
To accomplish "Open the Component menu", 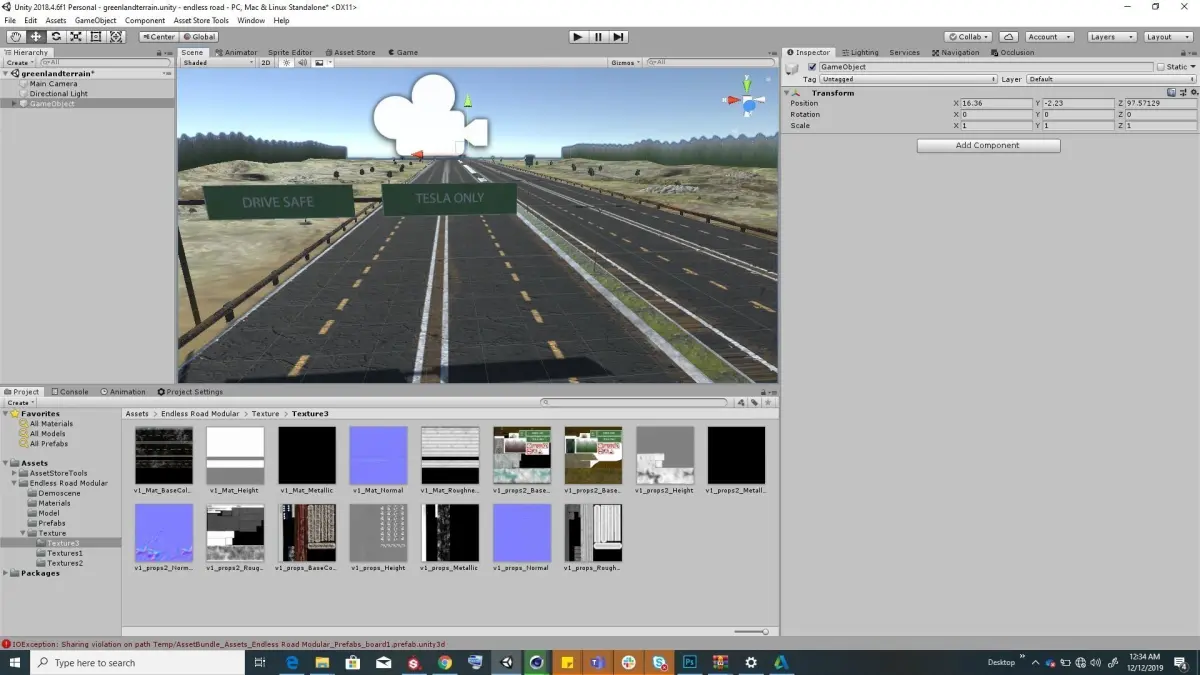I will pyautogui.click(x=145, y=20).
